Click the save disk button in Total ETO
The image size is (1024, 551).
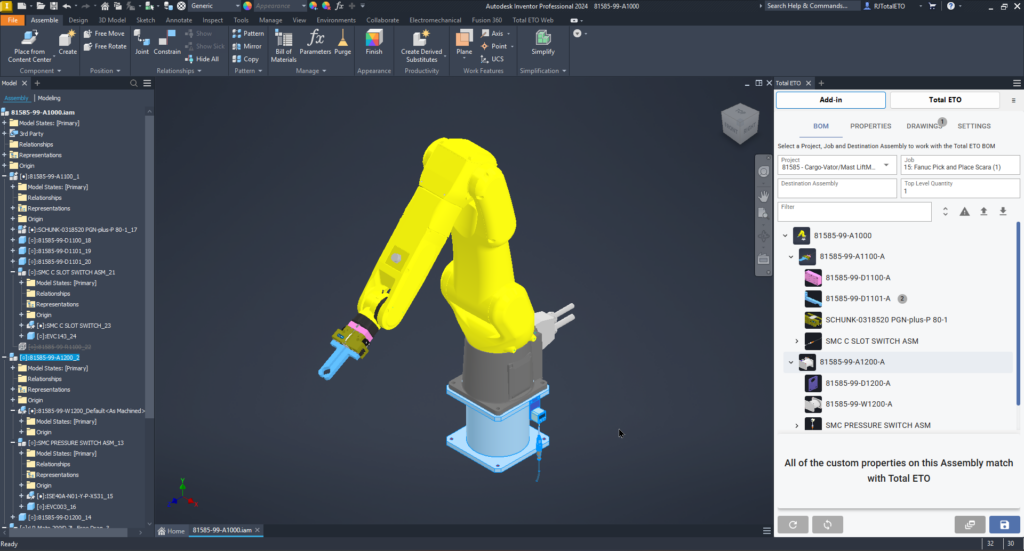(1004, 524)
